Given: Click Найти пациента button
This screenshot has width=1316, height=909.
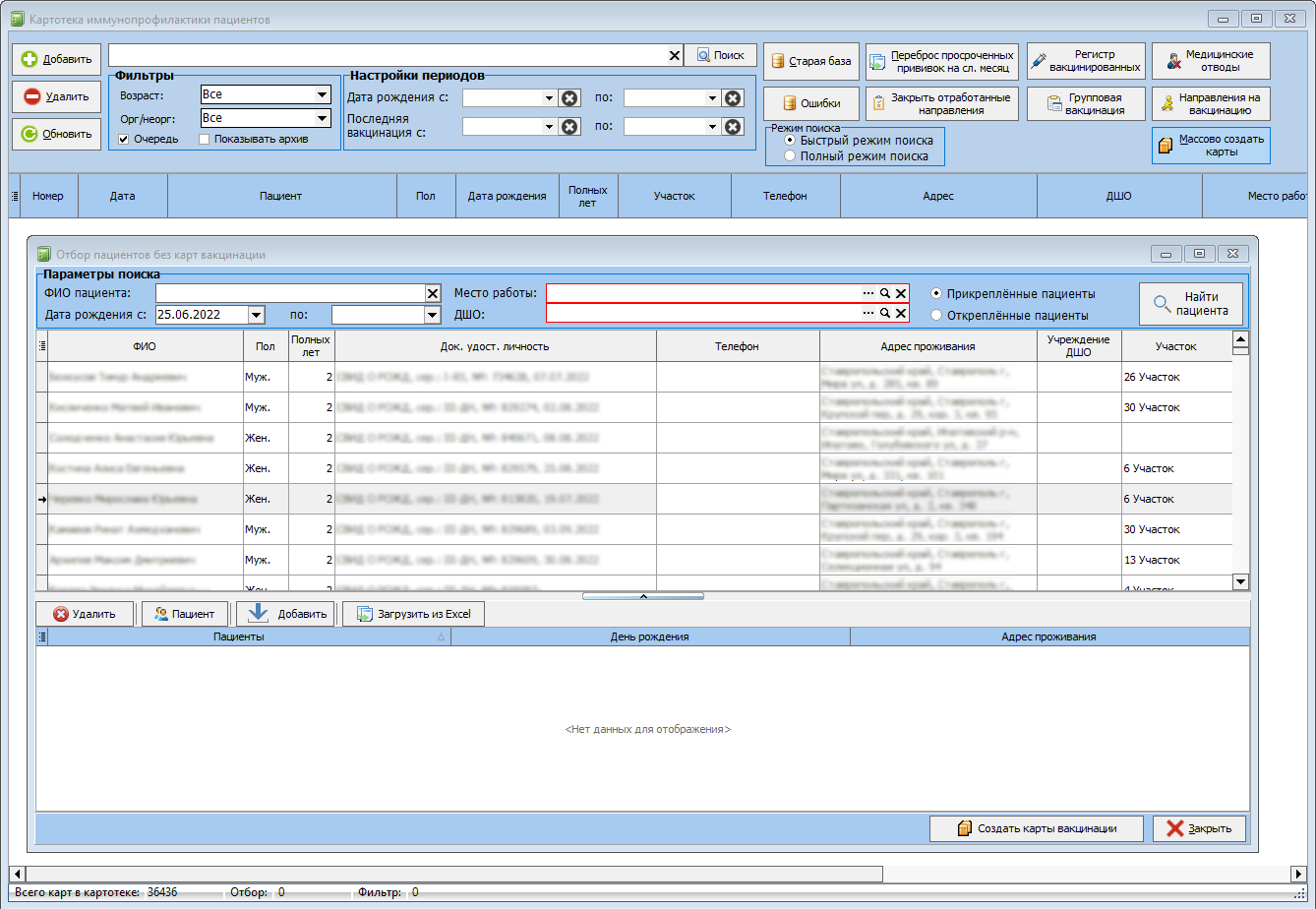Looking at the screenshot, I should [x=1191, y=303].
